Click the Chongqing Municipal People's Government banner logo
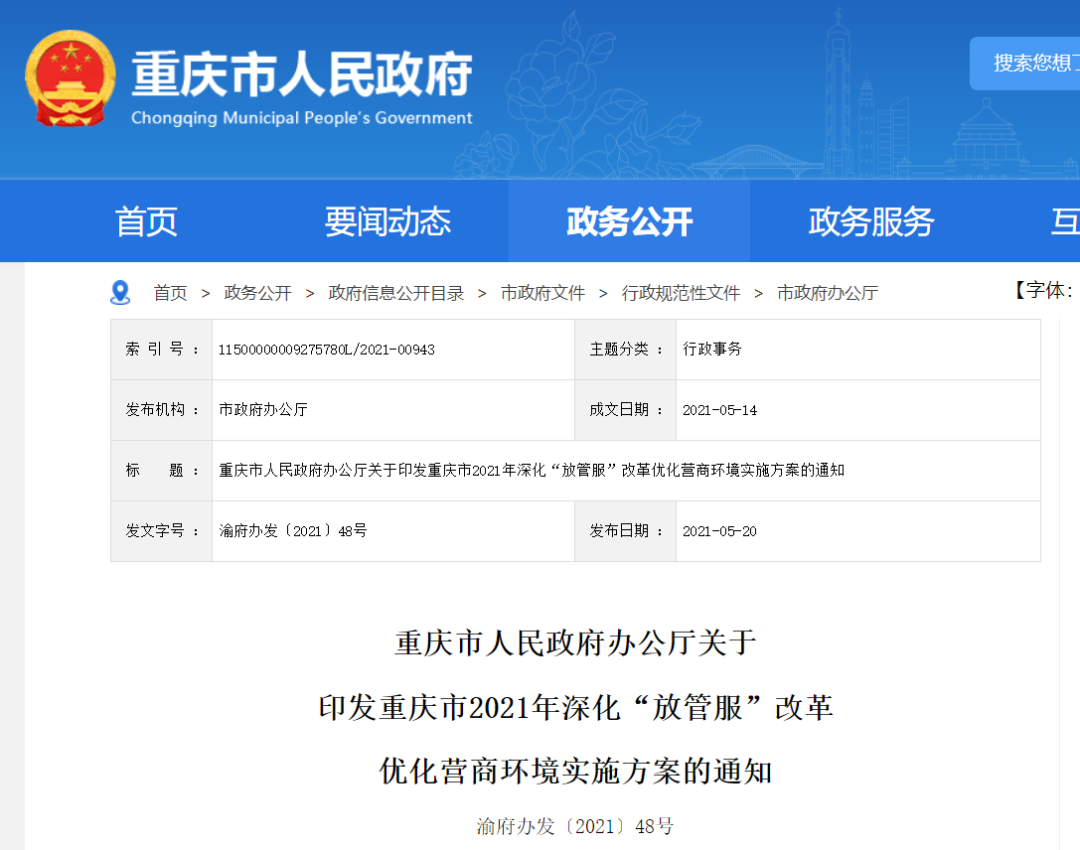The height and width of the screenshot is (850, 1080). 300,85
